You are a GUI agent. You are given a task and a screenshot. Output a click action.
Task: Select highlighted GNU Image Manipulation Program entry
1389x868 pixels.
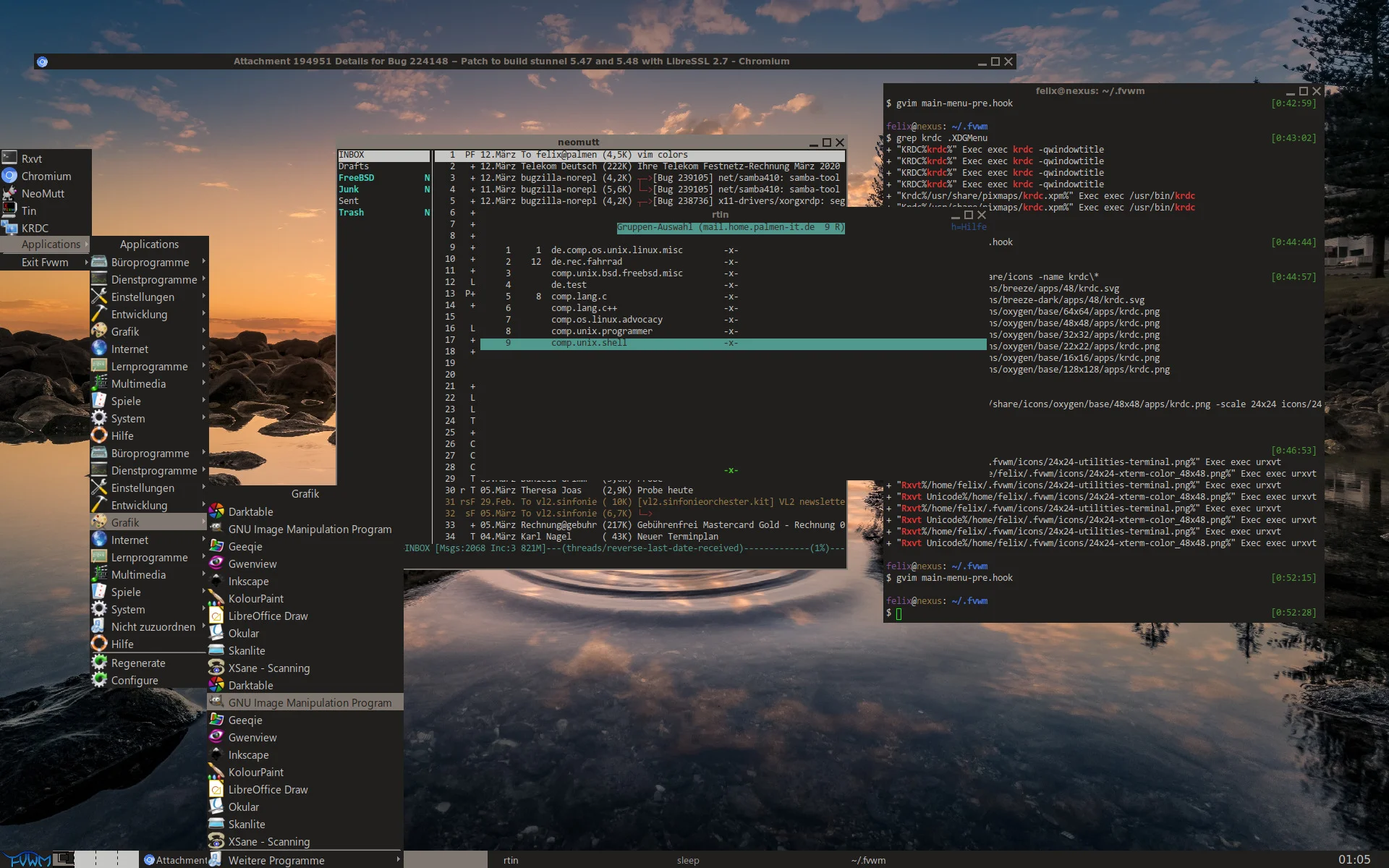[310, 702]
